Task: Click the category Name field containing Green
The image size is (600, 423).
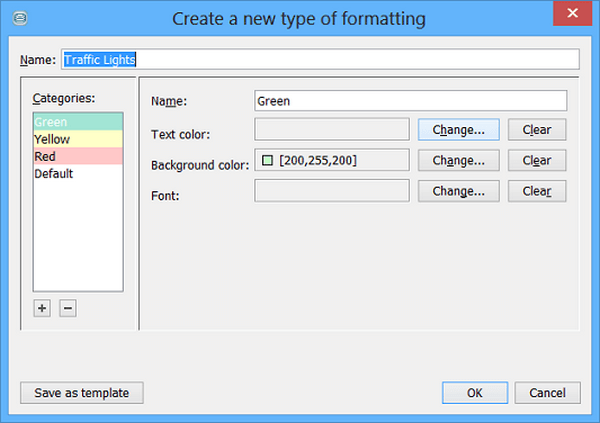Action: click(410, 101)
